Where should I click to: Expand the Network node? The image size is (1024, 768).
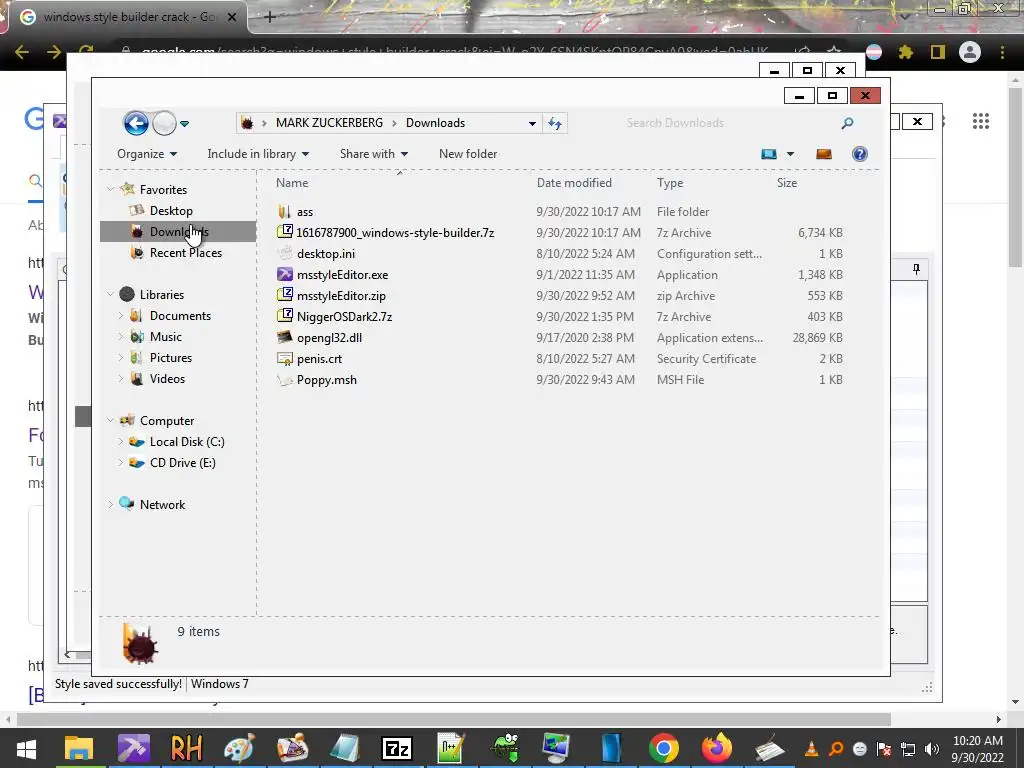(110, 505)
